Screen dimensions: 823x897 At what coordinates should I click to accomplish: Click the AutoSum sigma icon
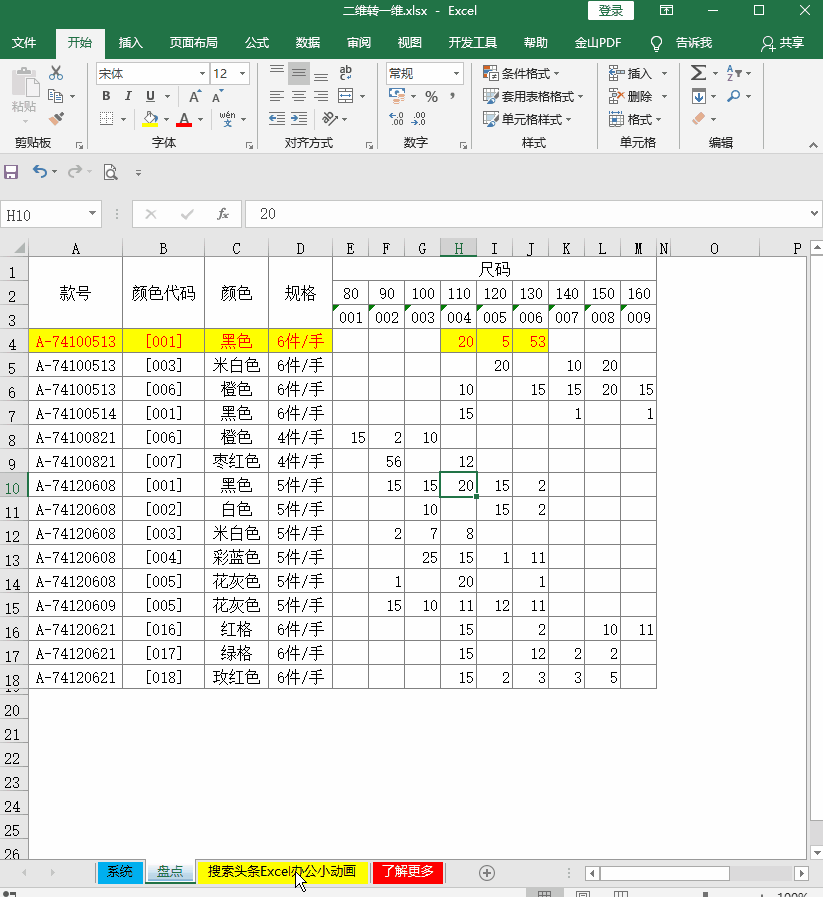[698, 73]
